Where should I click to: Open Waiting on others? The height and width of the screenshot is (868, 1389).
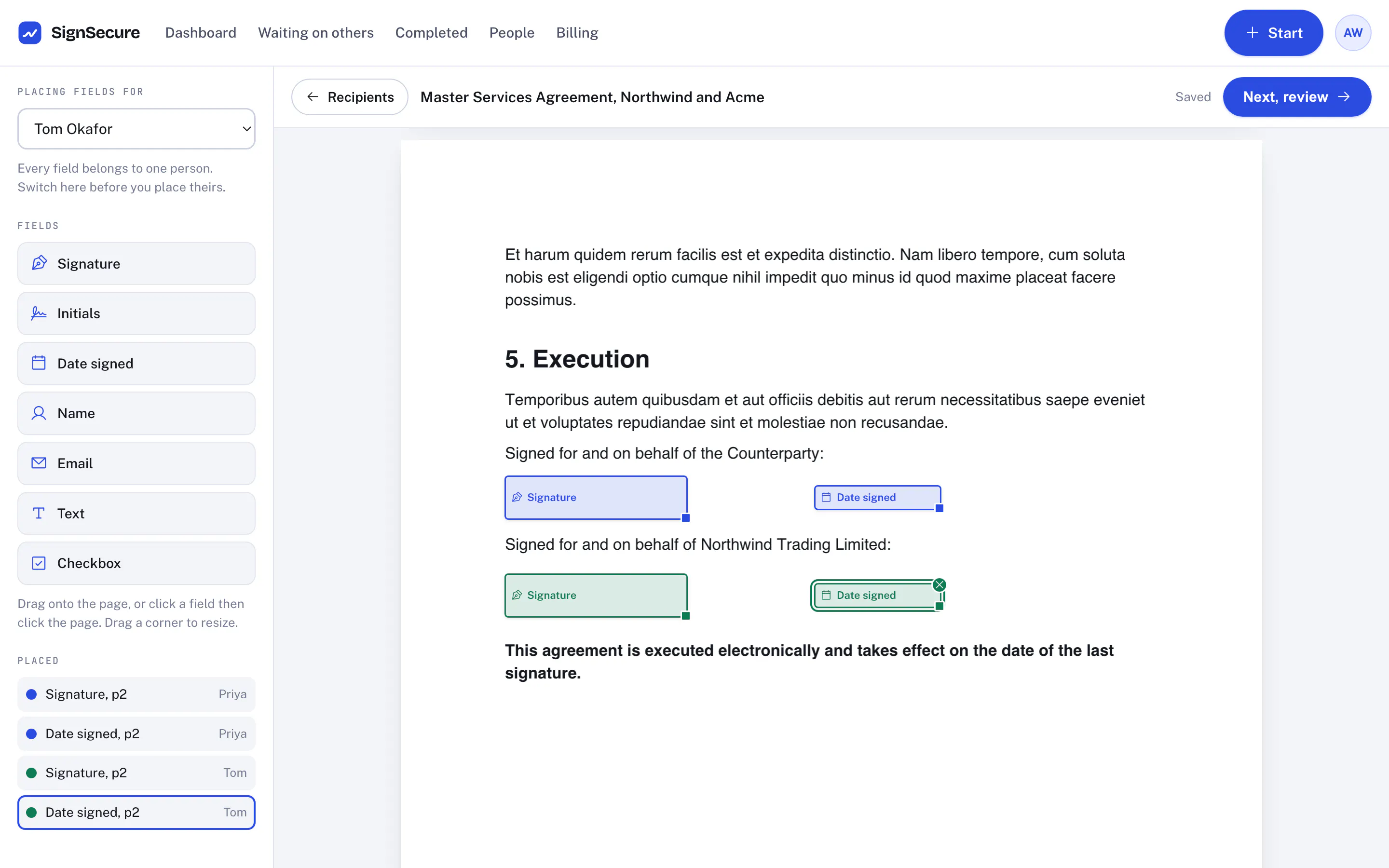pos(316,33)
